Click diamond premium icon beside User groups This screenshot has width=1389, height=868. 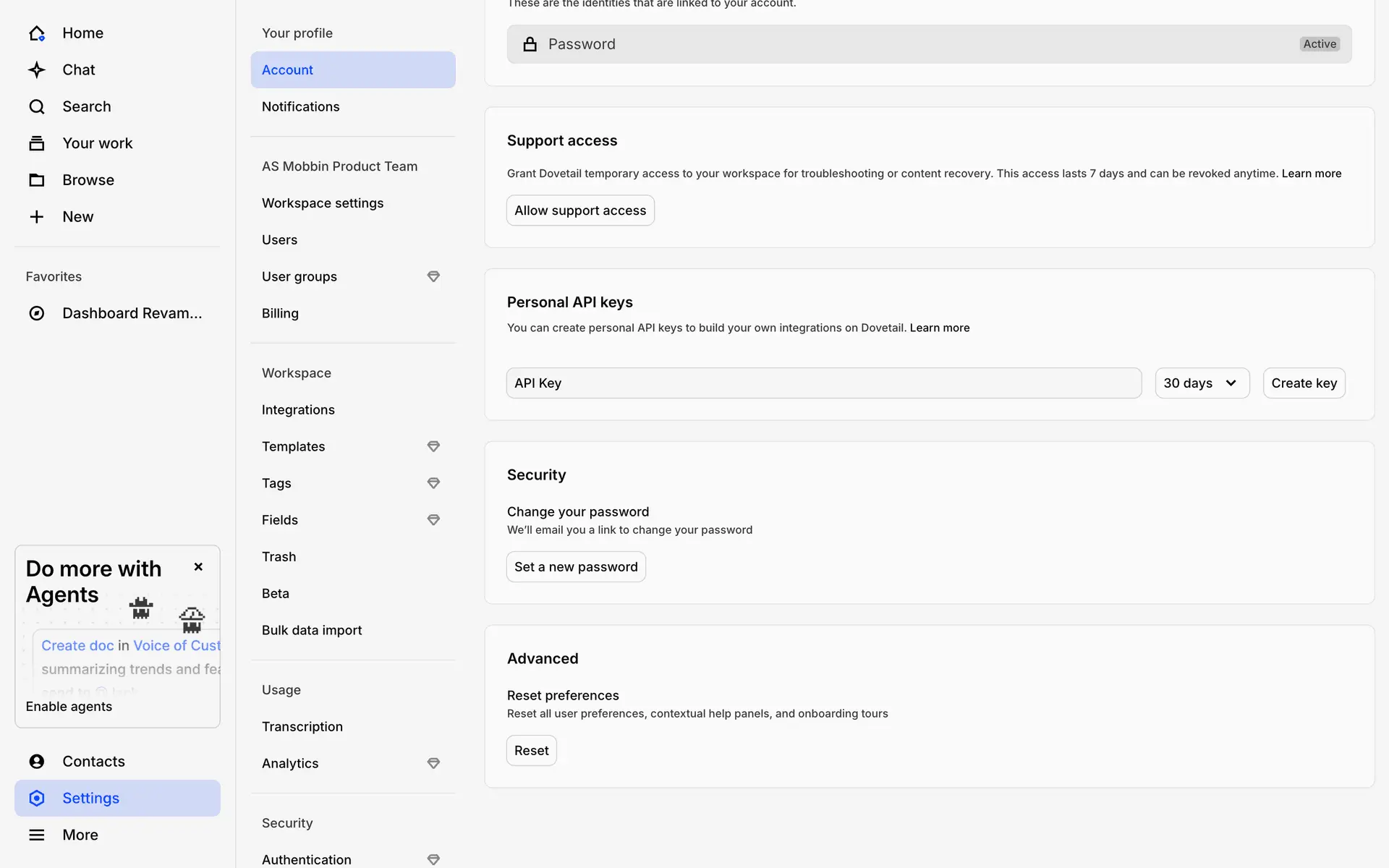coord(433,276)
